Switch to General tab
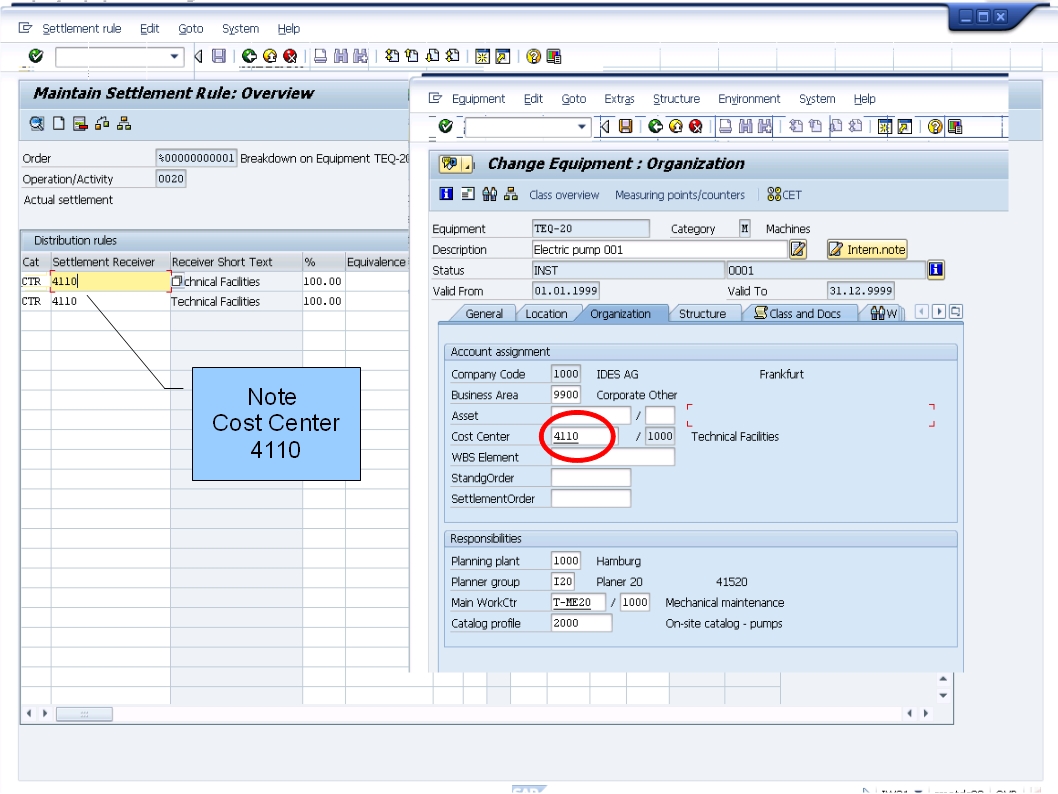 484,314
